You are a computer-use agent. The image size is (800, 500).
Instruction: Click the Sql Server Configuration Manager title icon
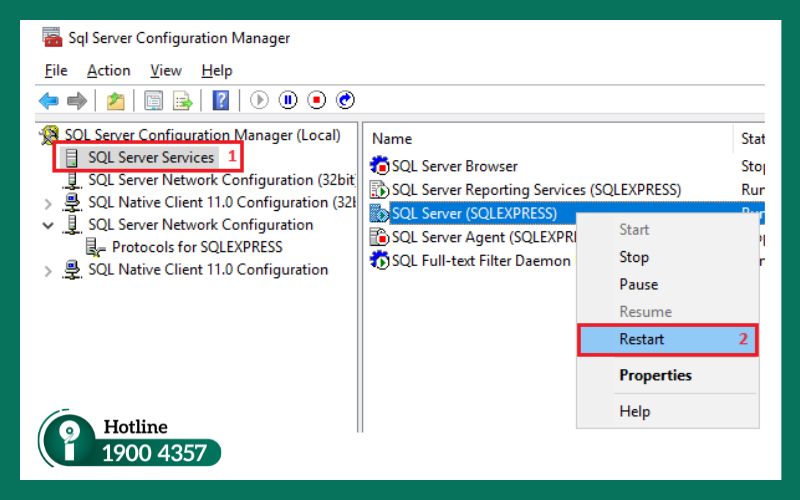click(52, 37)
